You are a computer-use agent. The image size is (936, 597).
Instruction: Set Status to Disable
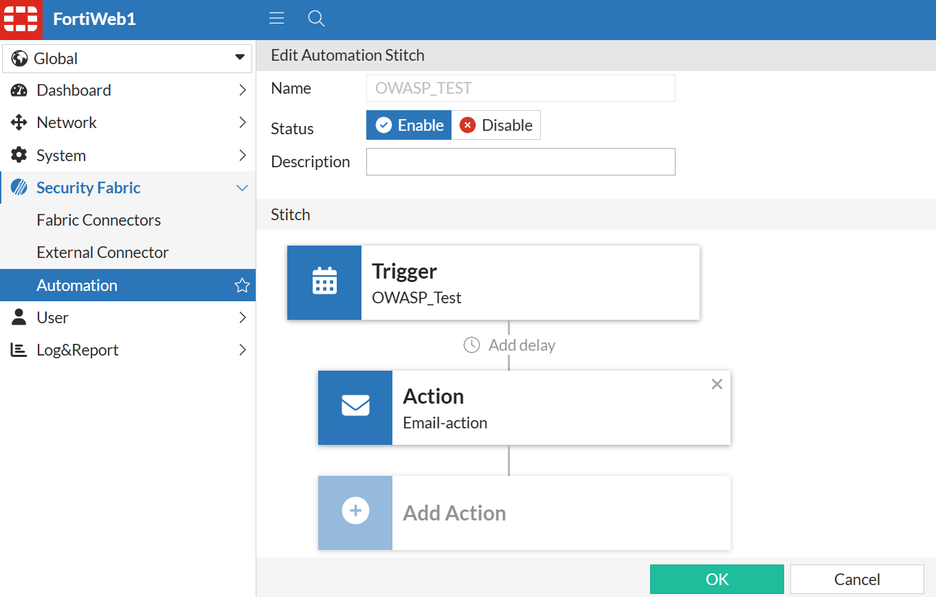pyautogui.click(x=496, y=125)
